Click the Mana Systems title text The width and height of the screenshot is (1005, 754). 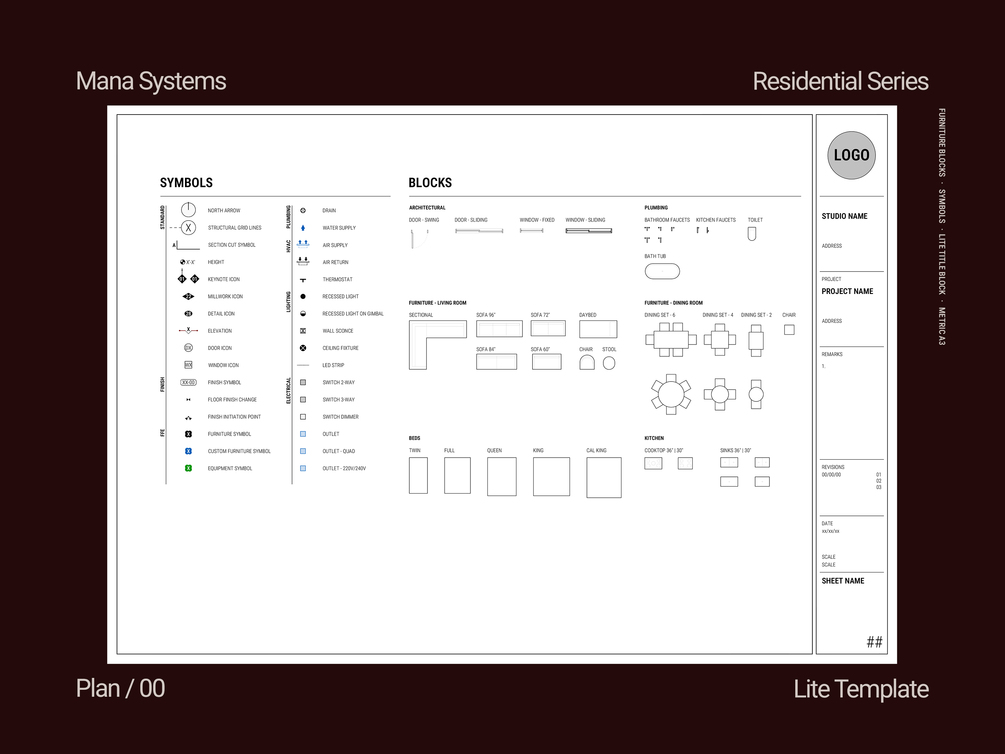tap(151, 81)
